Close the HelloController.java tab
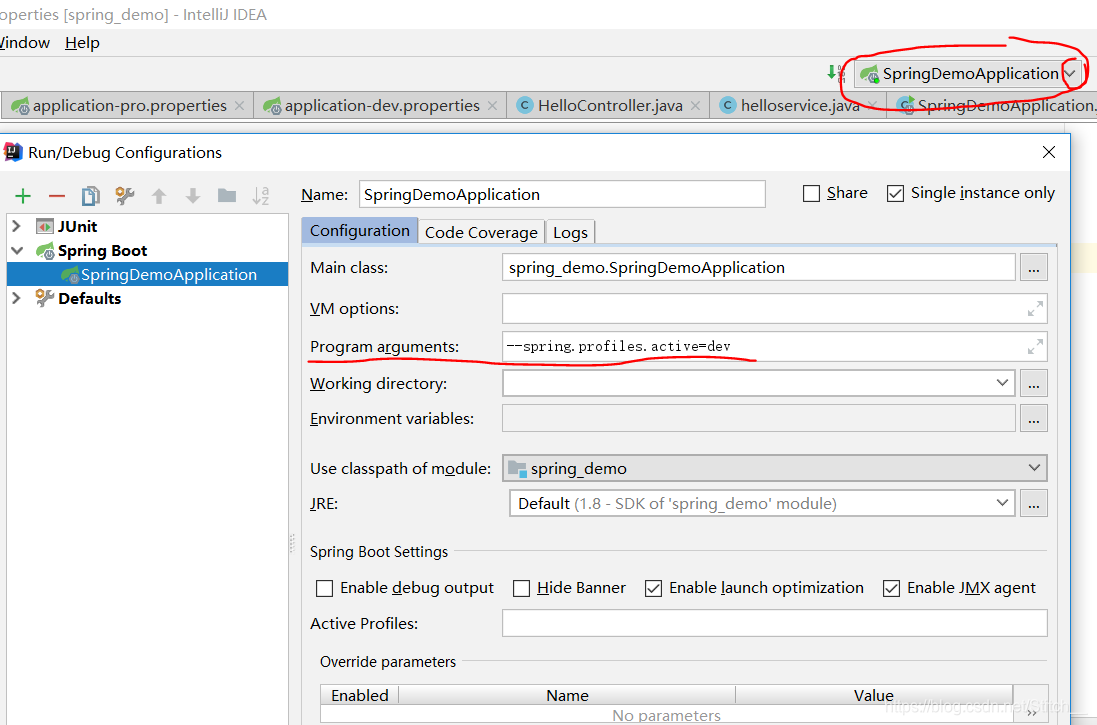The width and height of the screenshot is (1097, 725). click(695, 106)
